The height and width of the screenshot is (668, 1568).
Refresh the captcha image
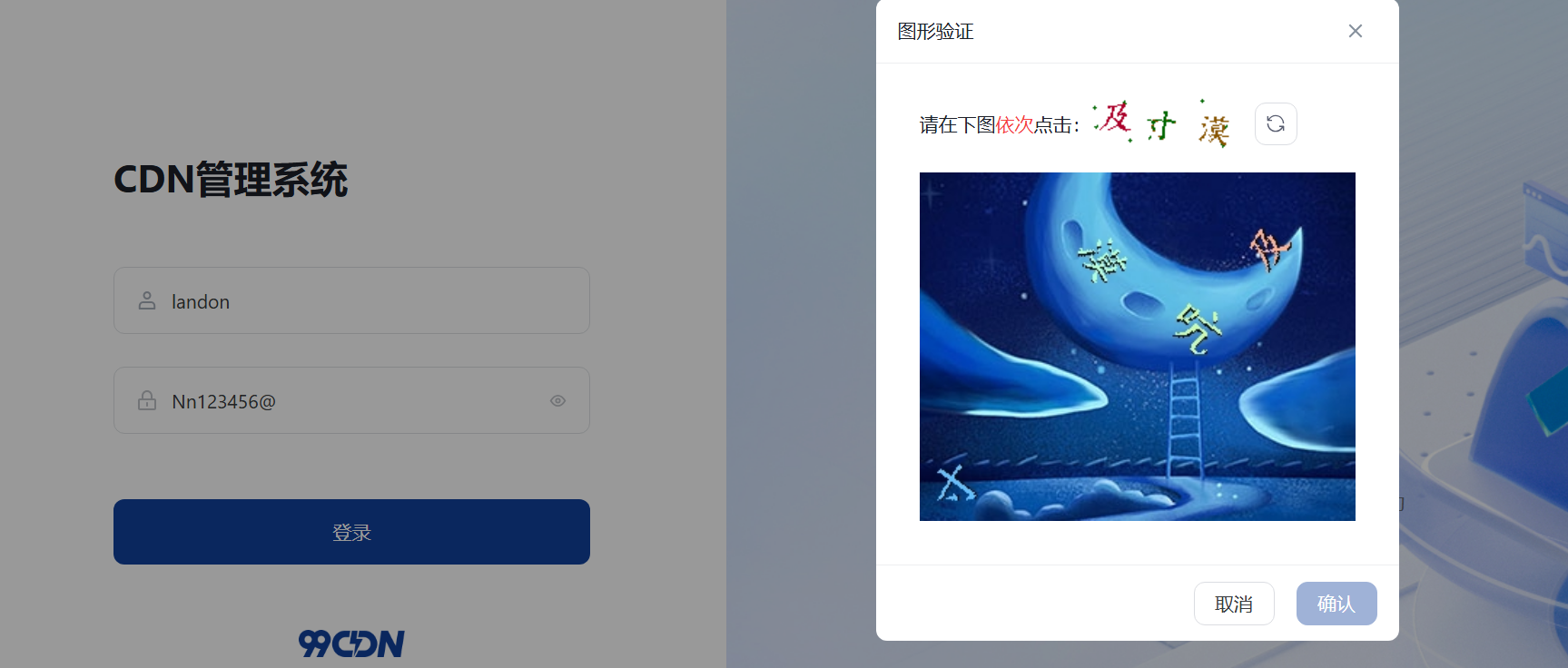(1276, 123)
